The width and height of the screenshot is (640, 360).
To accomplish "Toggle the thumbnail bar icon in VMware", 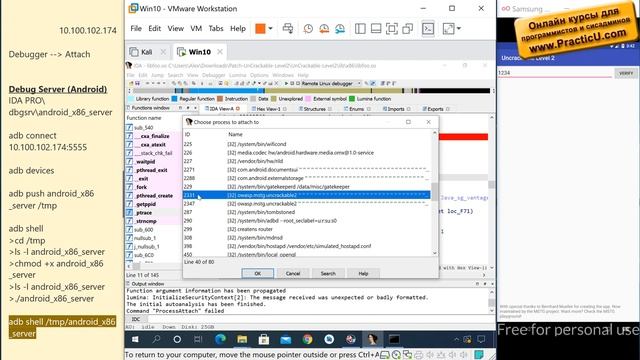I will pyautogui.click(x=376, y=29).
